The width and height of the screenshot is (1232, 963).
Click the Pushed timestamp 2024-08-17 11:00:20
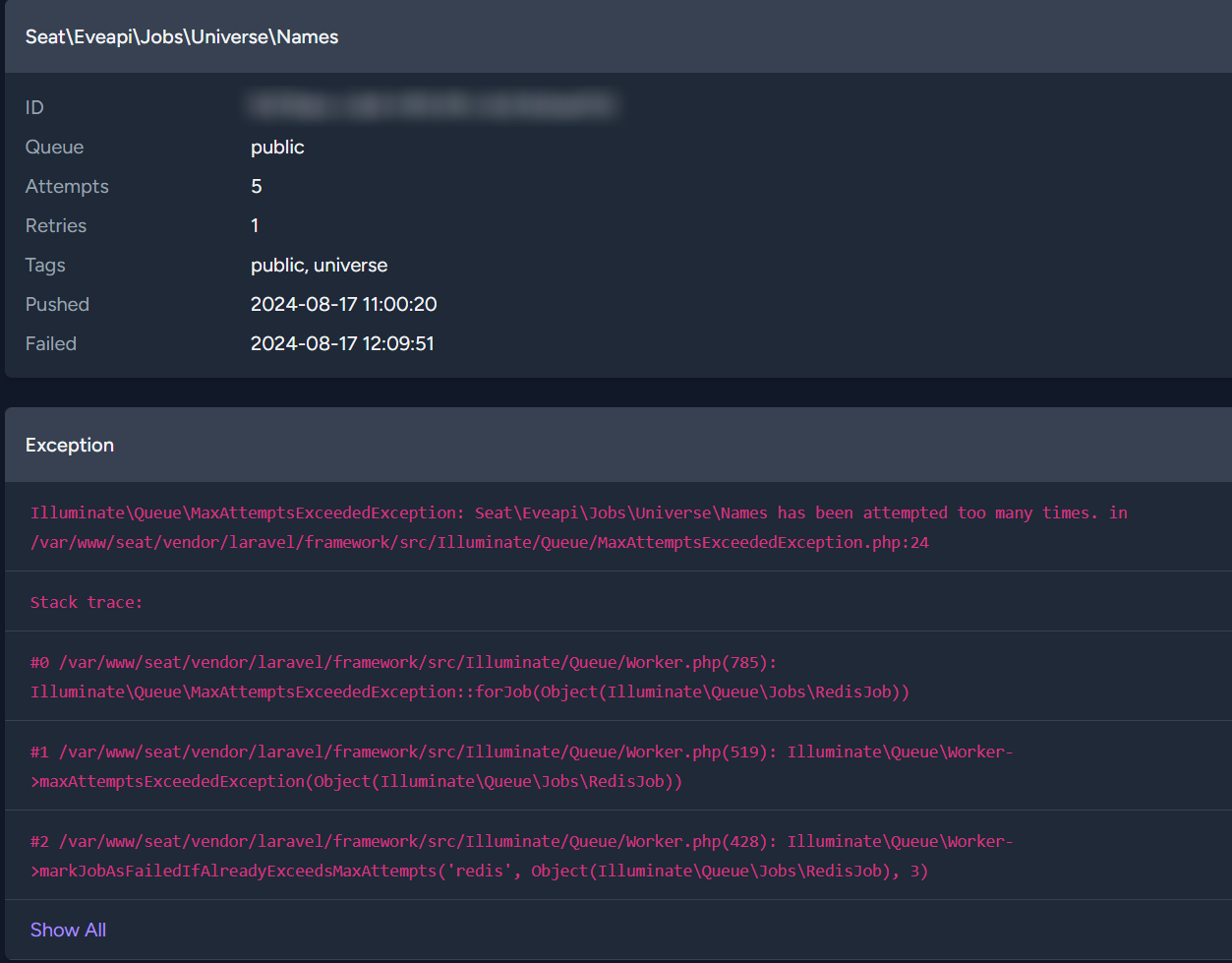(x=343, y=304)
